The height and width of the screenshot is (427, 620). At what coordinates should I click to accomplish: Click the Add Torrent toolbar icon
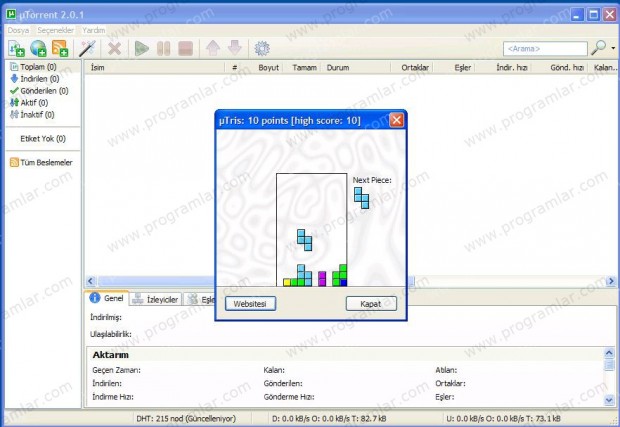tap(16, 47)
